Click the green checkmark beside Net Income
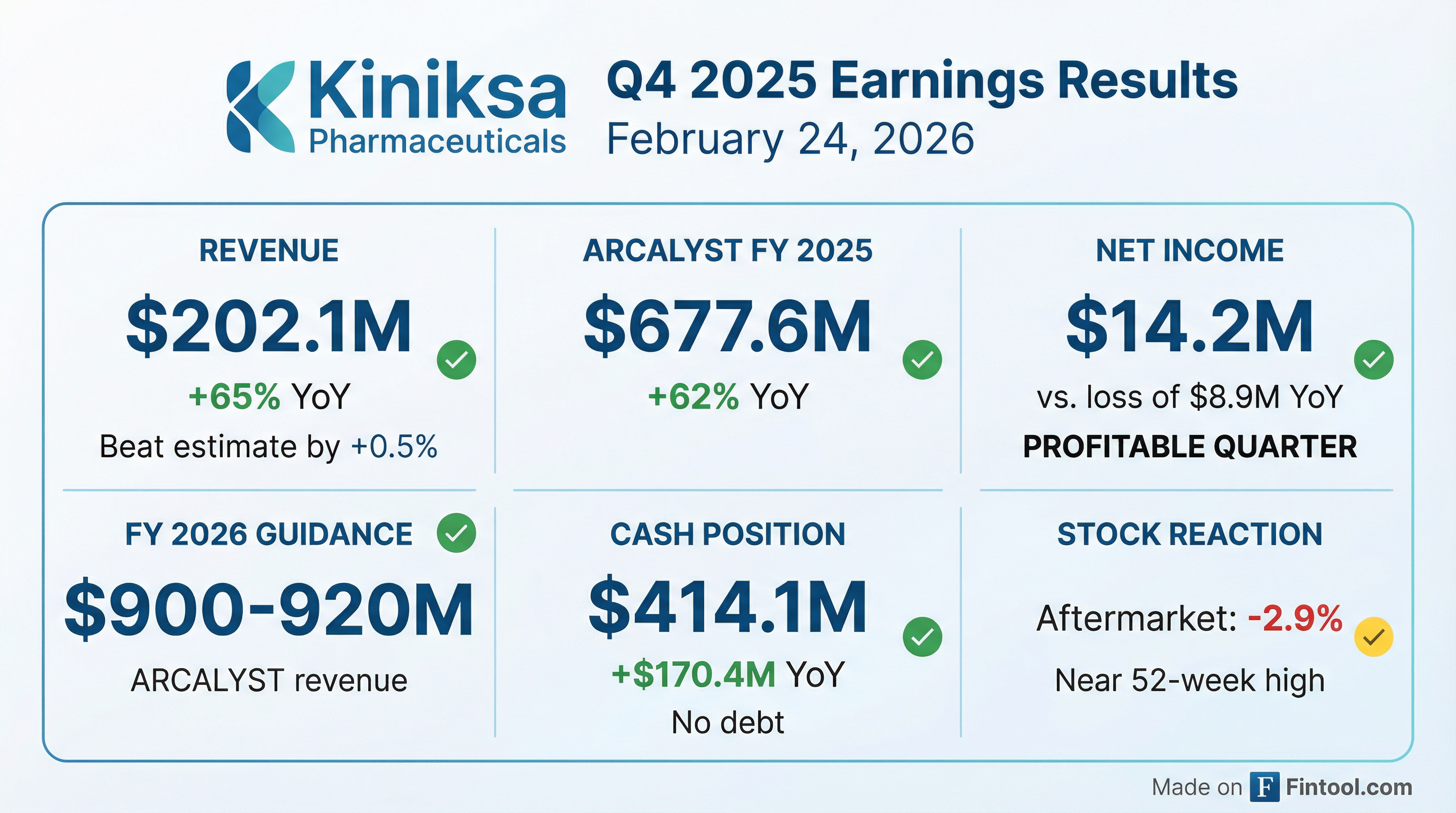1456x813 pixels. [x=1373, y=359]
